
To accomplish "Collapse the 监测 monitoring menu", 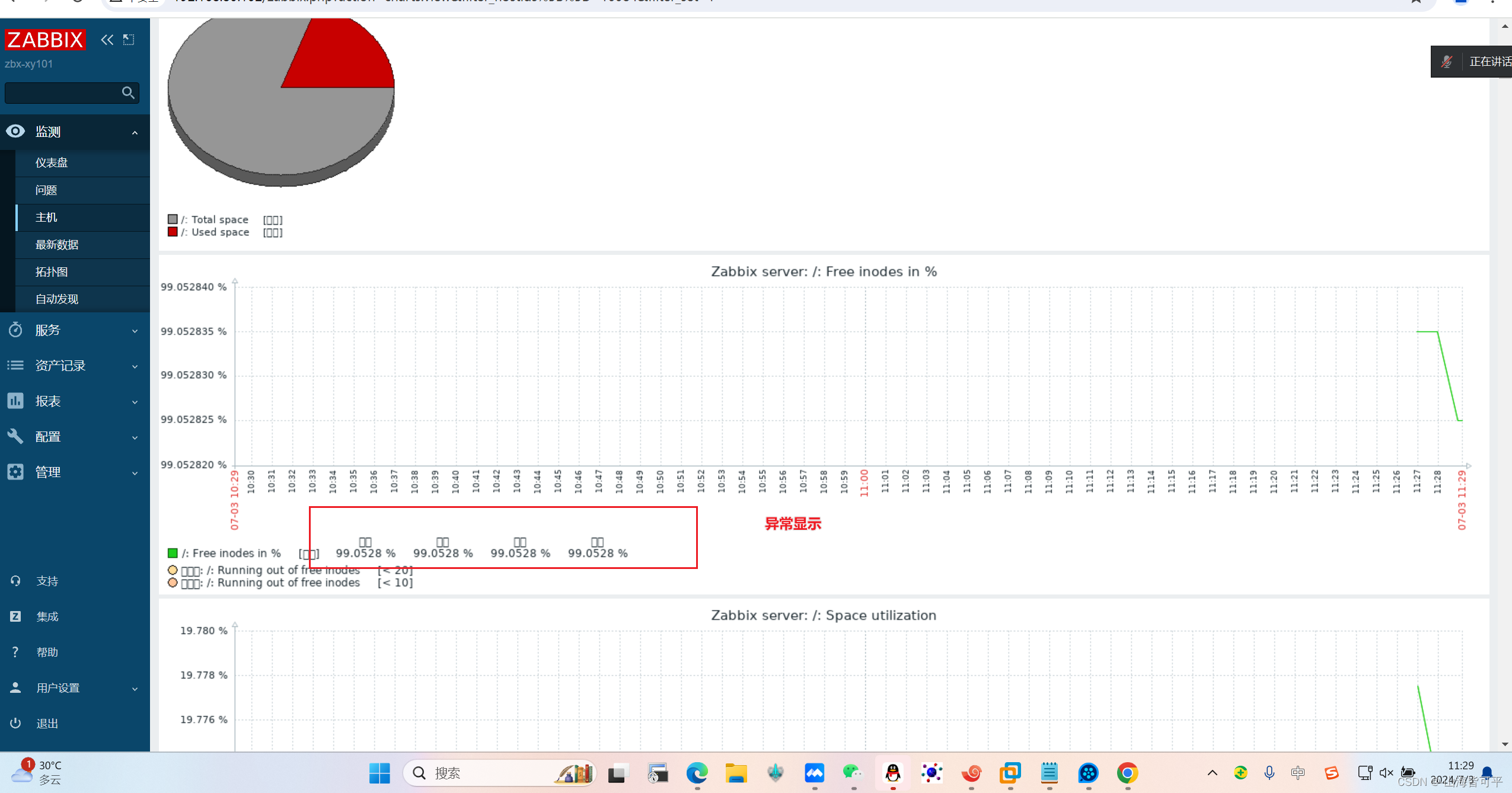I will click(135, 132).
